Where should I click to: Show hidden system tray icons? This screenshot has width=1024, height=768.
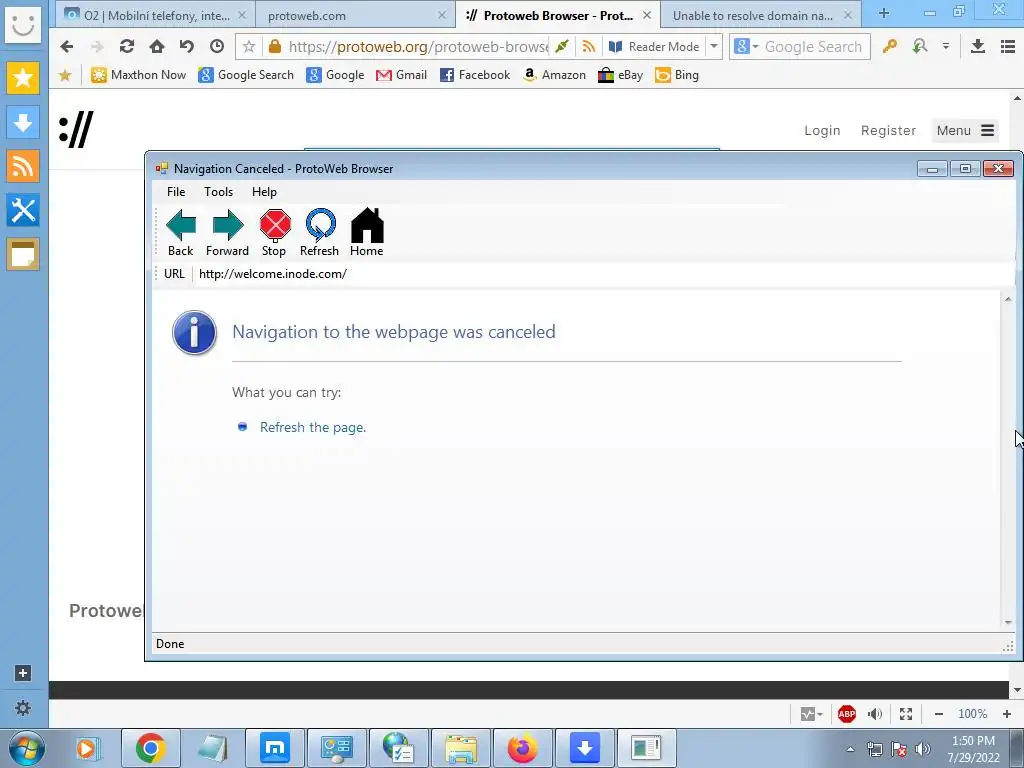850,750
